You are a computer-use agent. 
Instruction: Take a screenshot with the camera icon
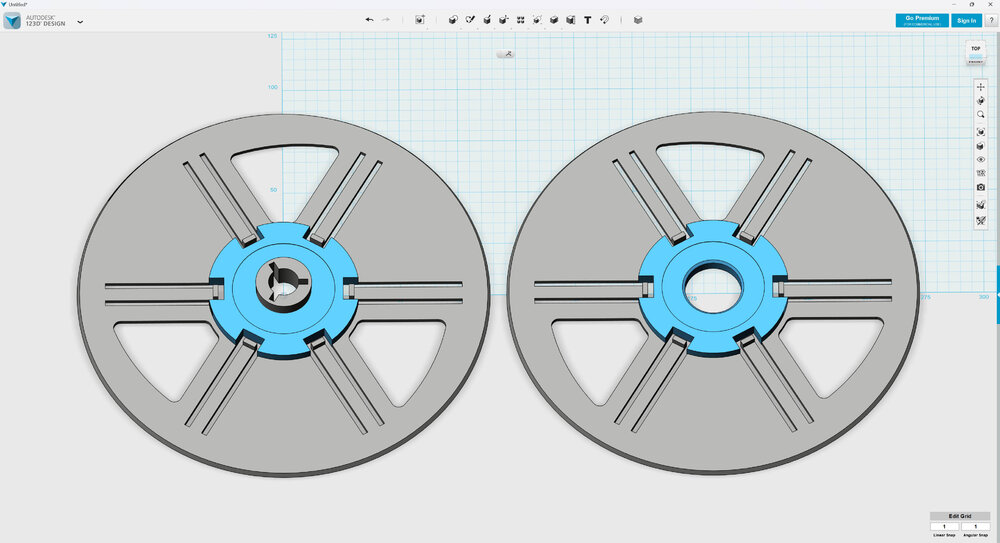(x=981, y=187)
